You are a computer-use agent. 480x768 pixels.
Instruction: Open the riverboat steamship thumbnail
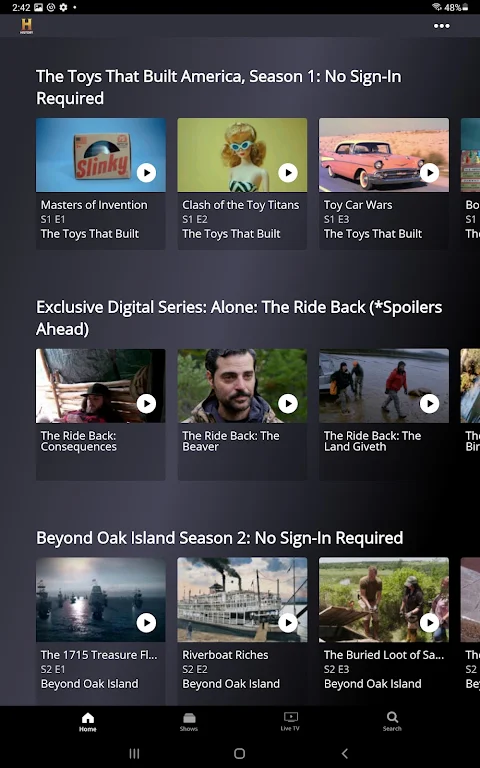242,600
